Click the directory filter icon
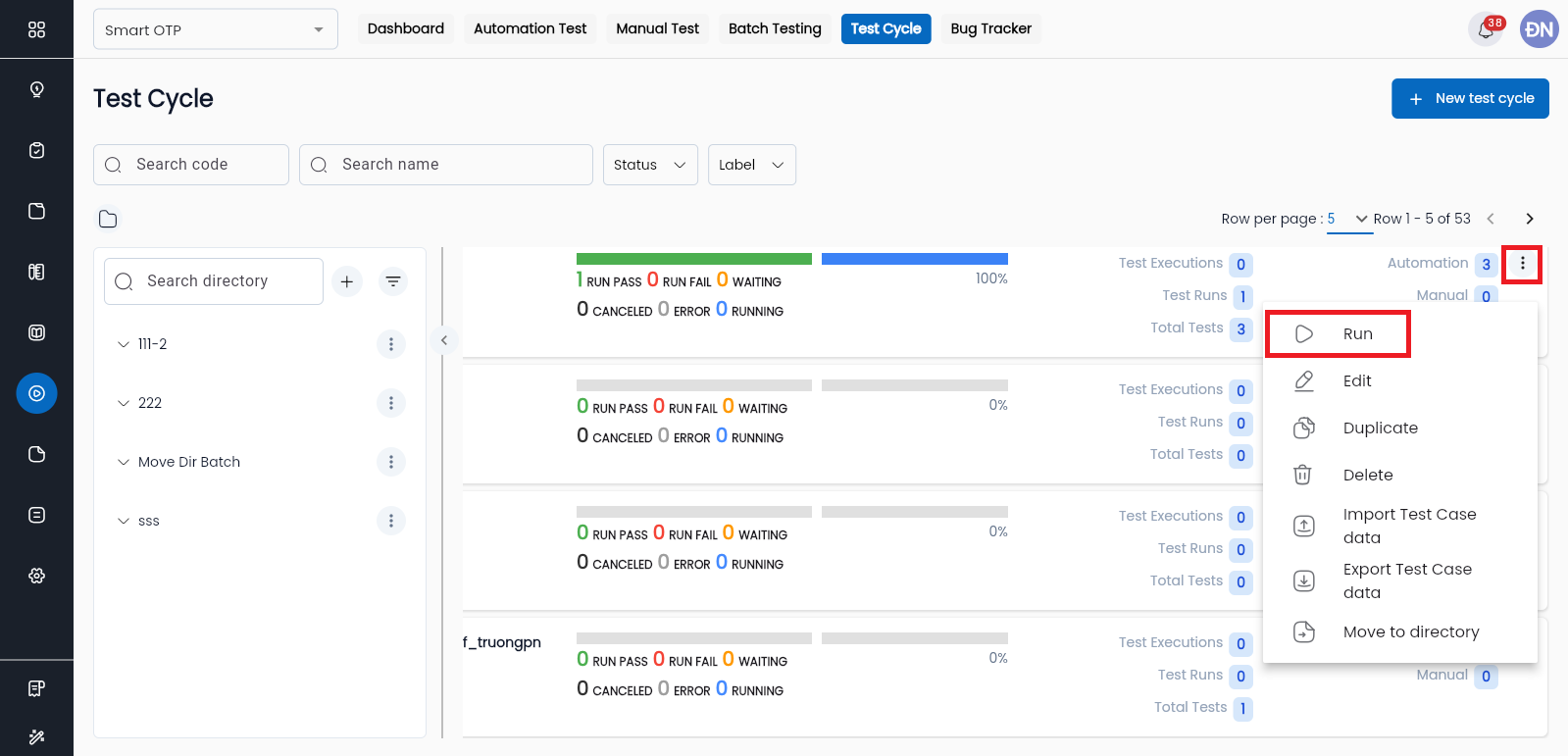 tap(393, 281)
